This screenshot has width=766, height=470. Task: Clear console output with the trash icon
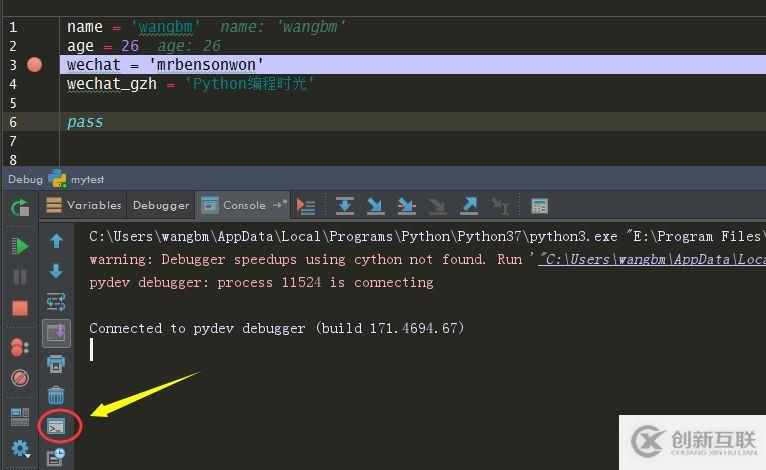click(56, 395)
